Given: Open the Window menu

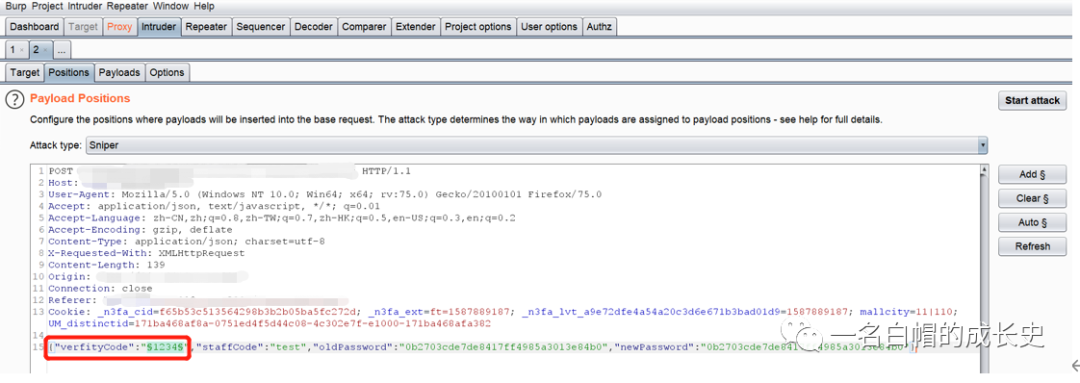Looking at the screenshot, I should tap(171, 6).
